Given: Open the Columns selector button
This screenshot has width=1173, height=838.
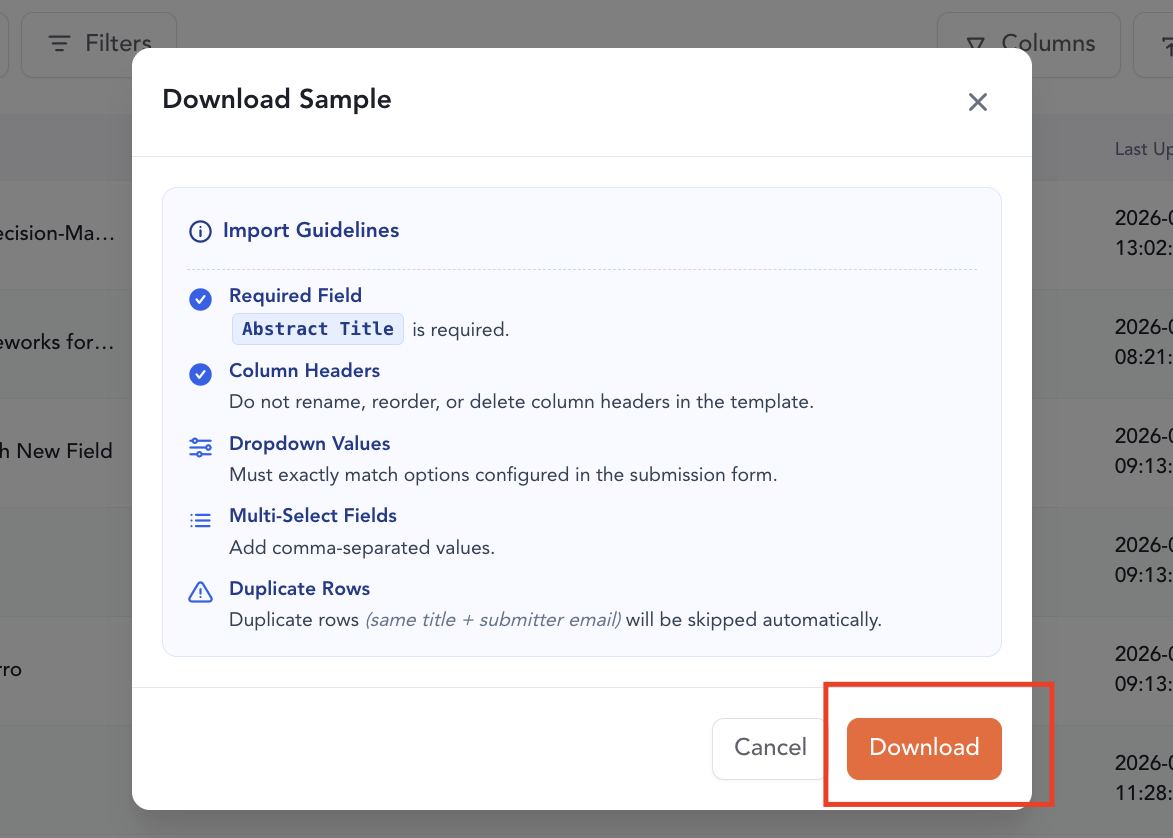Looking at the screenshot, I should coord(1028,45).
